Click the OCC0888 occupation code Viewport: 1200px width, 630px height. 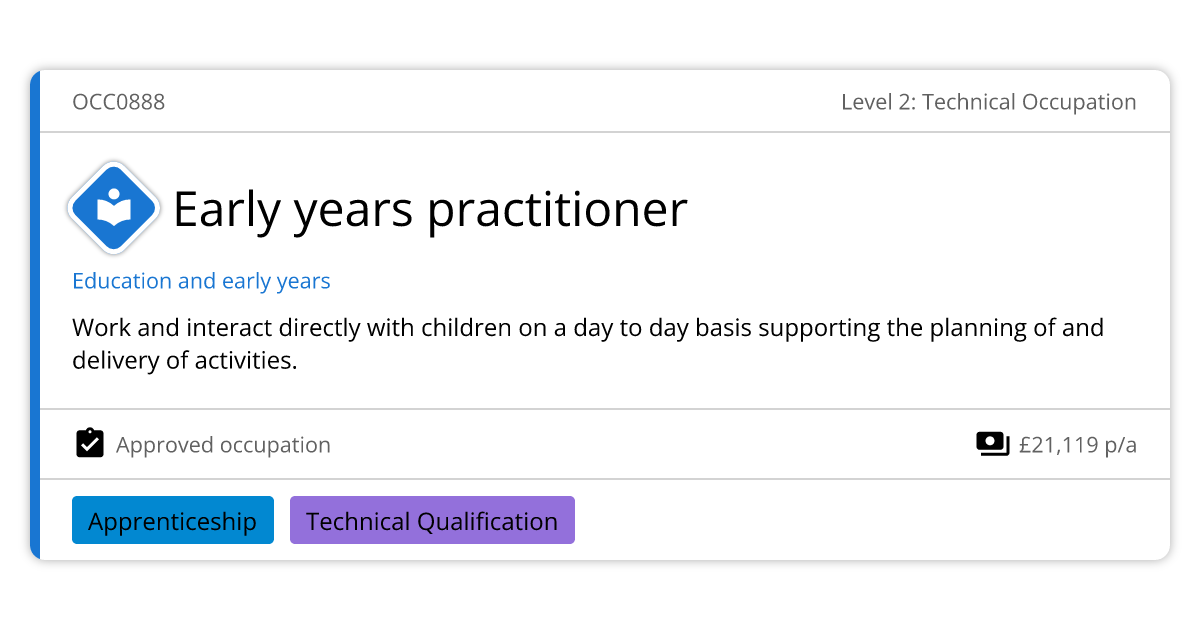pos(118,102)
